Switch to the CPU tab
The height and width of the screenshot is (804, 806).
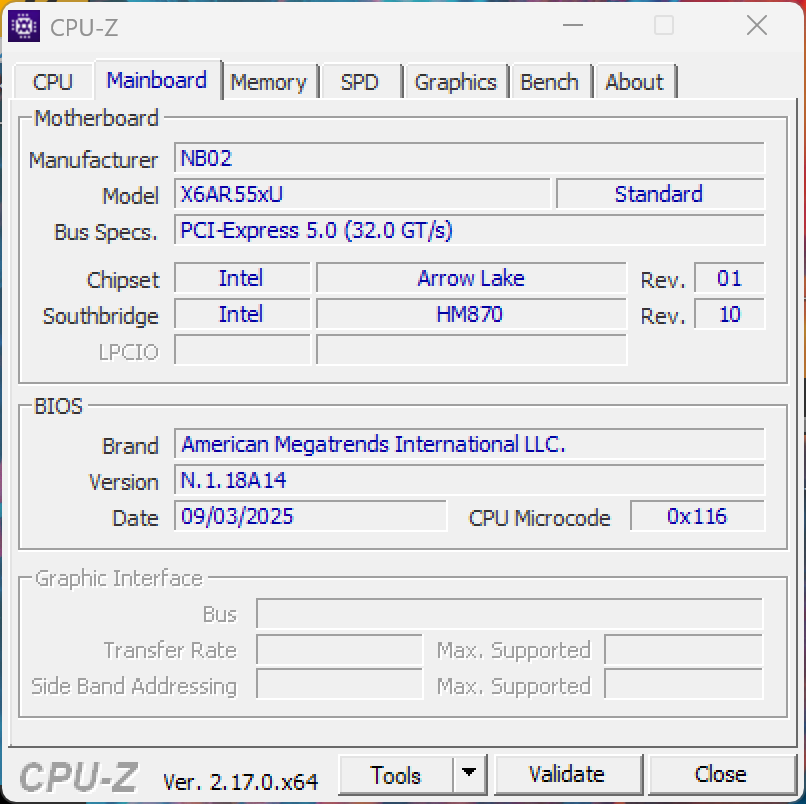pos(53,82)
